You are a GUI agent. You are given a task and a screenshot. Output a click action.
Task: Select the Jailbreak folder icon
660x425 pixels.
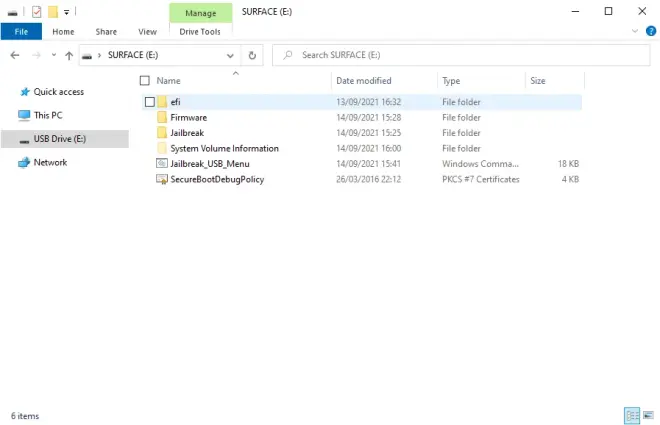(162, 133)
